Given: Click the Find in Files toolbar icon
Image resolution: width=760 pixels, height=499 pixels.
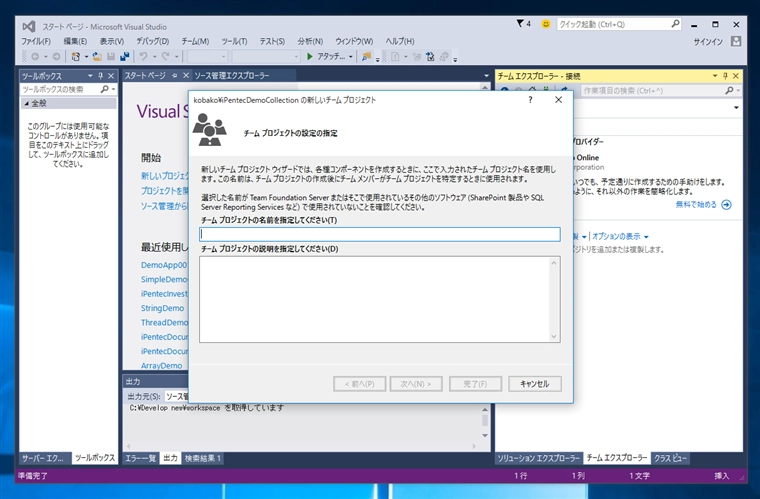Looking at the screenshot, I should tap(366, 57).
